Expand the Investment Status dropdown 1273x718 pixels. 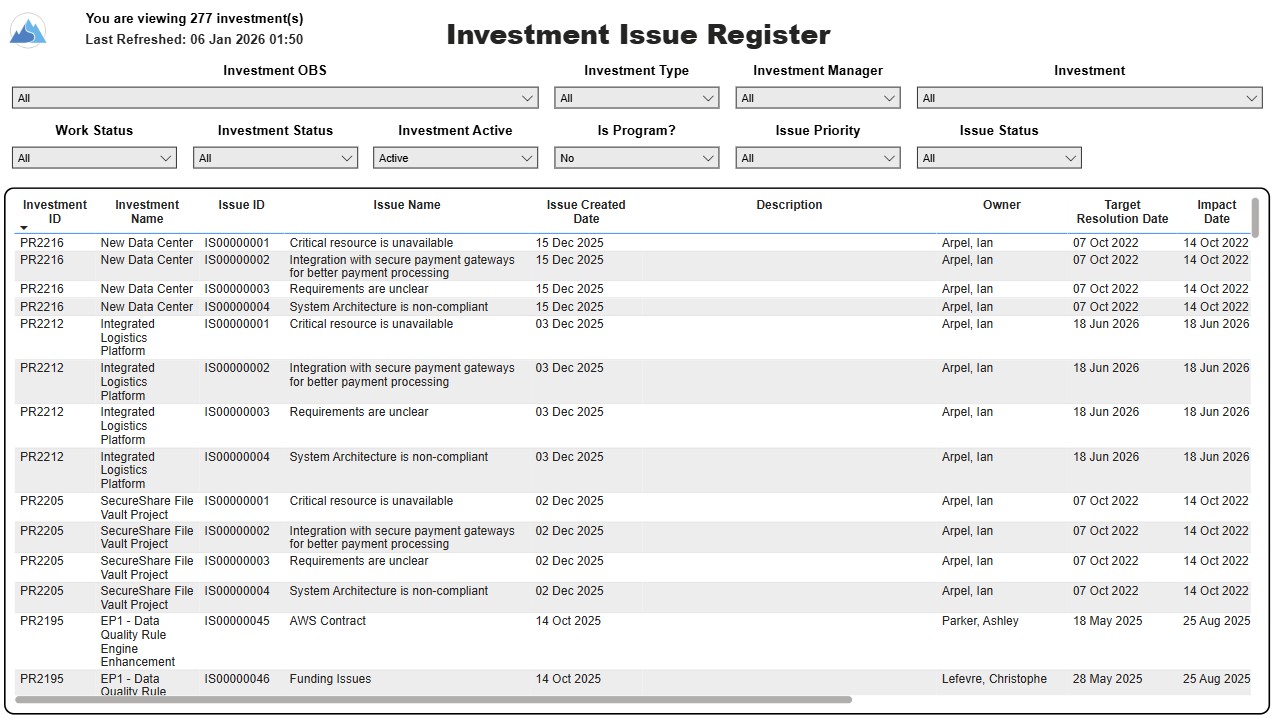click(275, 158)
